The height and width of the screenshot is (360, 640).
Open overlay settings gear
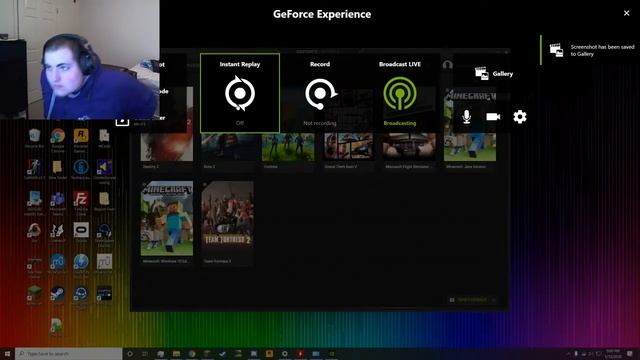520,117
